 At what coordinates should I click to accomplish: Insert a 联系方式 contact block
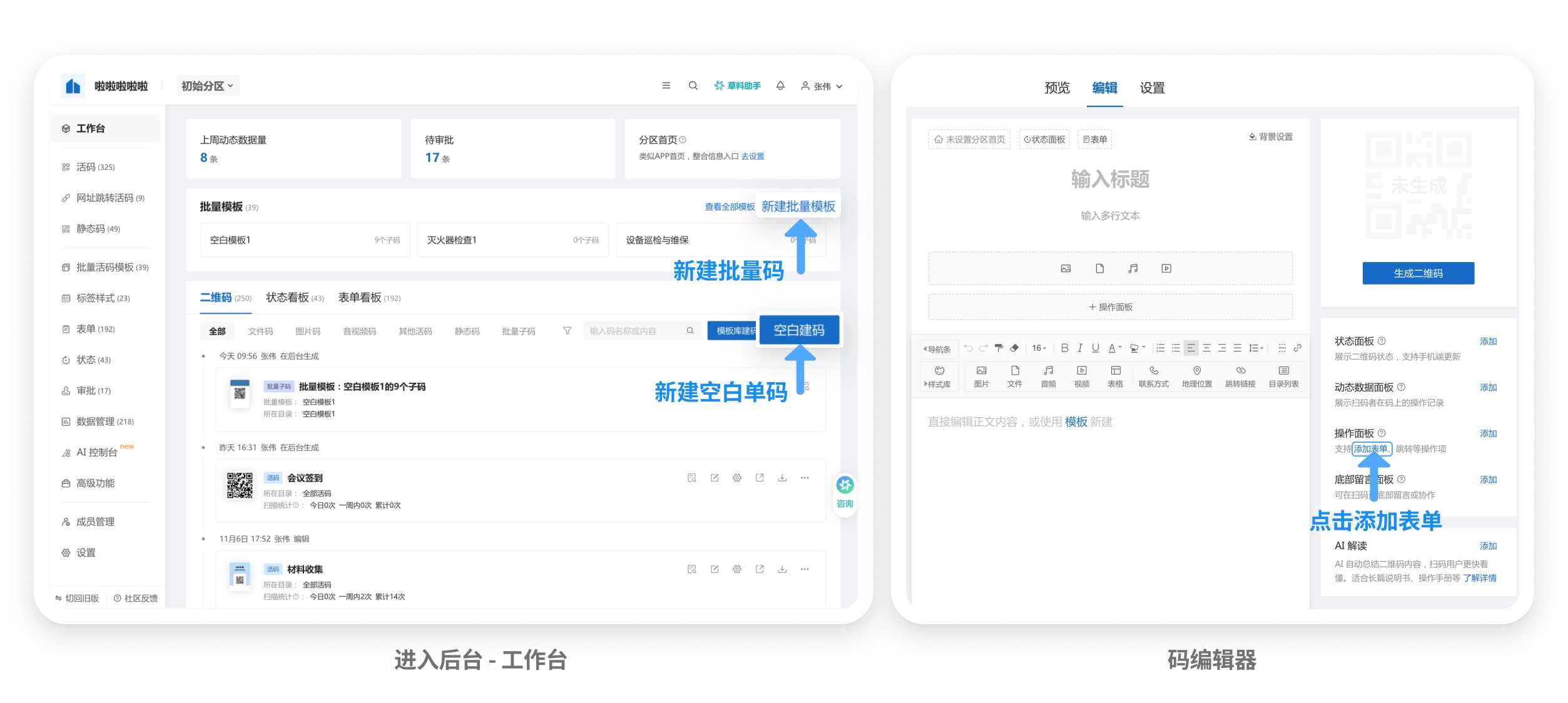pyautogui.click(x=1153, y=376)
